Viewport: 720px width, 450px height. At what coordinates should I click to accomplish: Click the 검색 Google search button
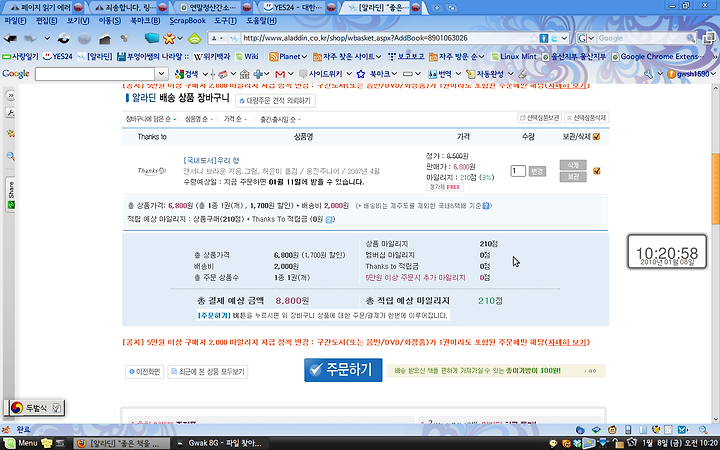(186, 74)
